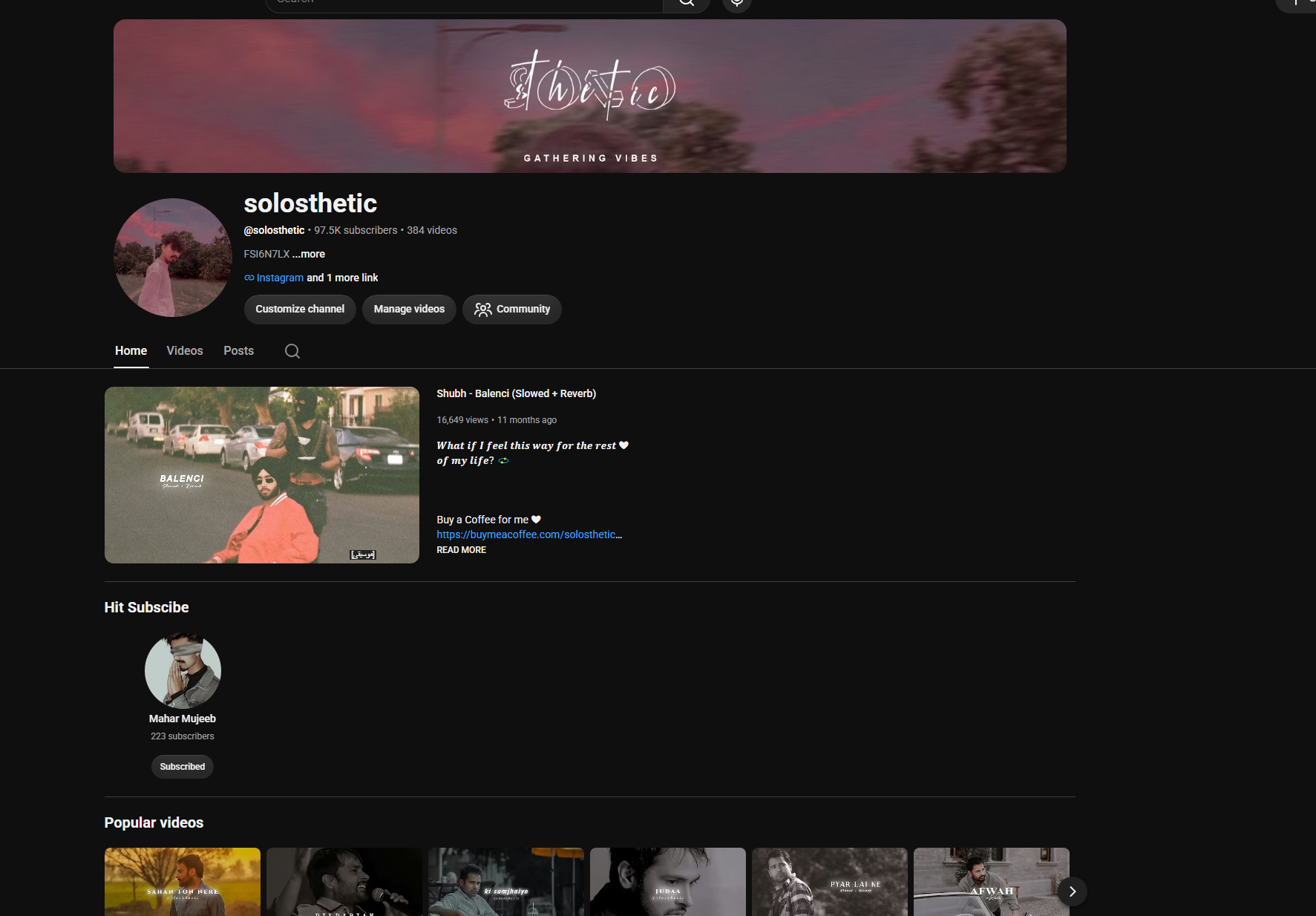Open the Posts tab

(x=239, y=350)
